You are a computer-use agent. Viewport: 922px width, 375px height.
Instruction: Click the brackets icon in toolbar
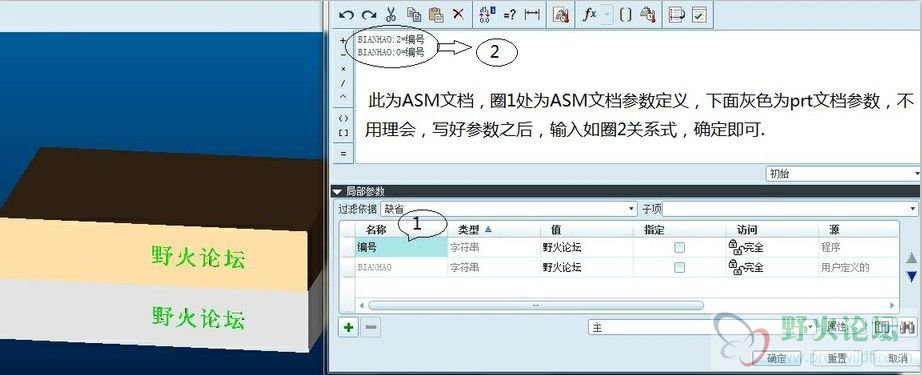(x=626, y=15)
